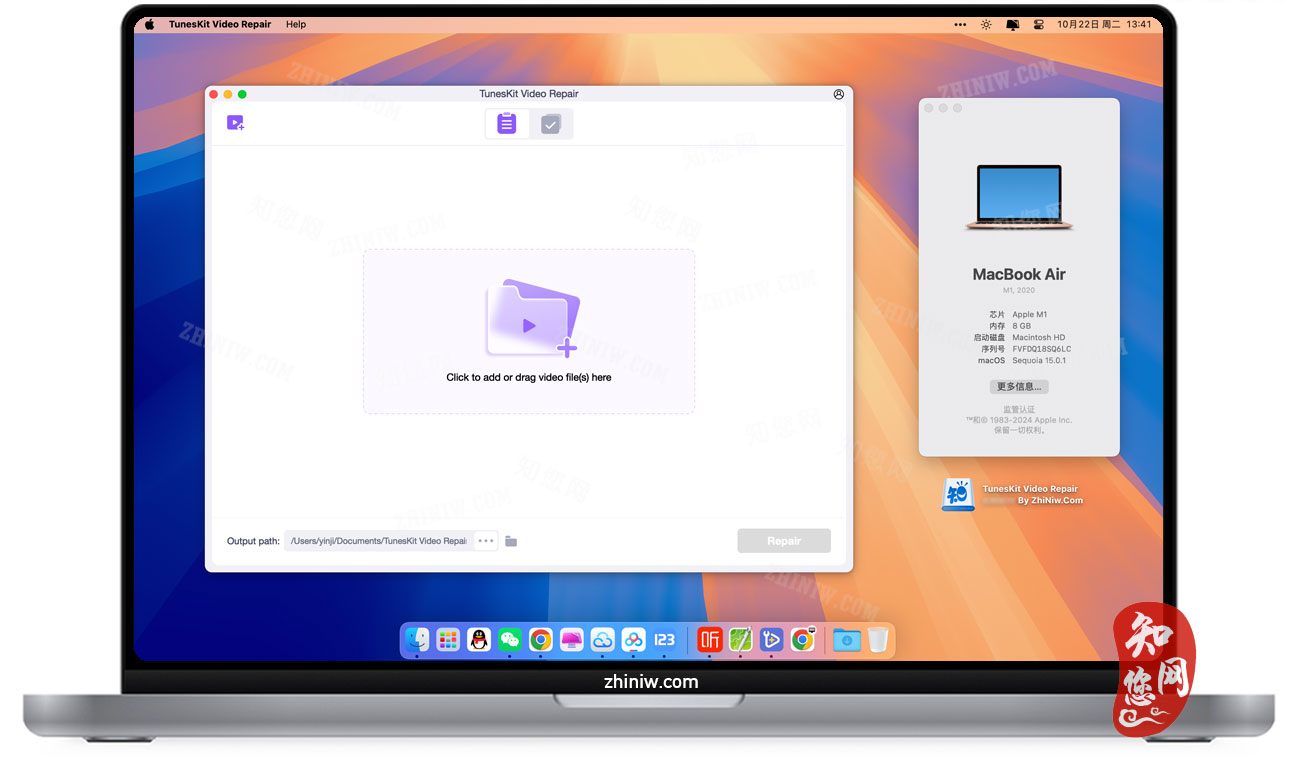Open the first Chrome icon in dock

(x=541, y=640)
